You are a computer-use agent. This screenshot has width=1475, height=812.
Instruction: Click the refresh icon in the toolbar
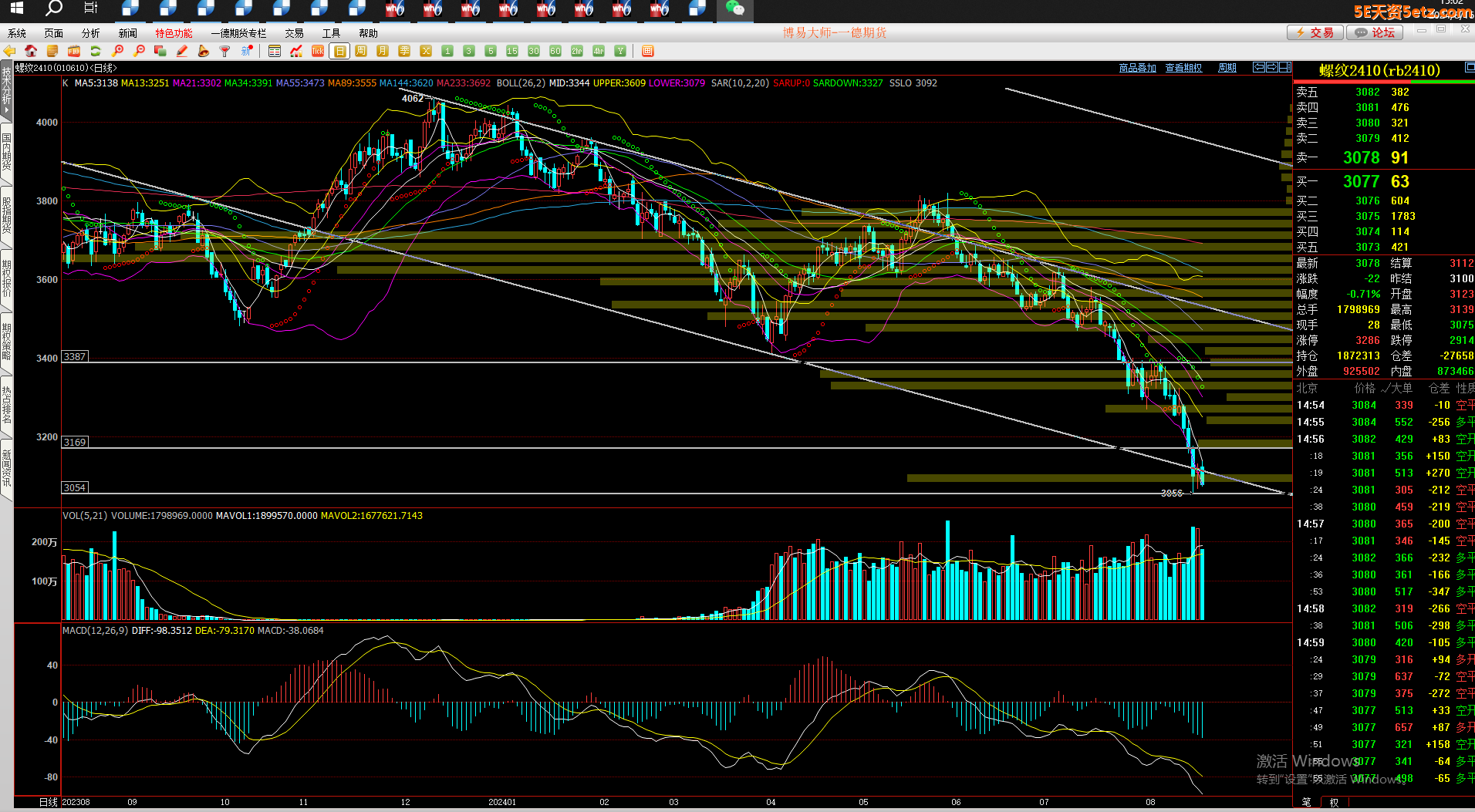pyautogui.click(x=96, y=51)
